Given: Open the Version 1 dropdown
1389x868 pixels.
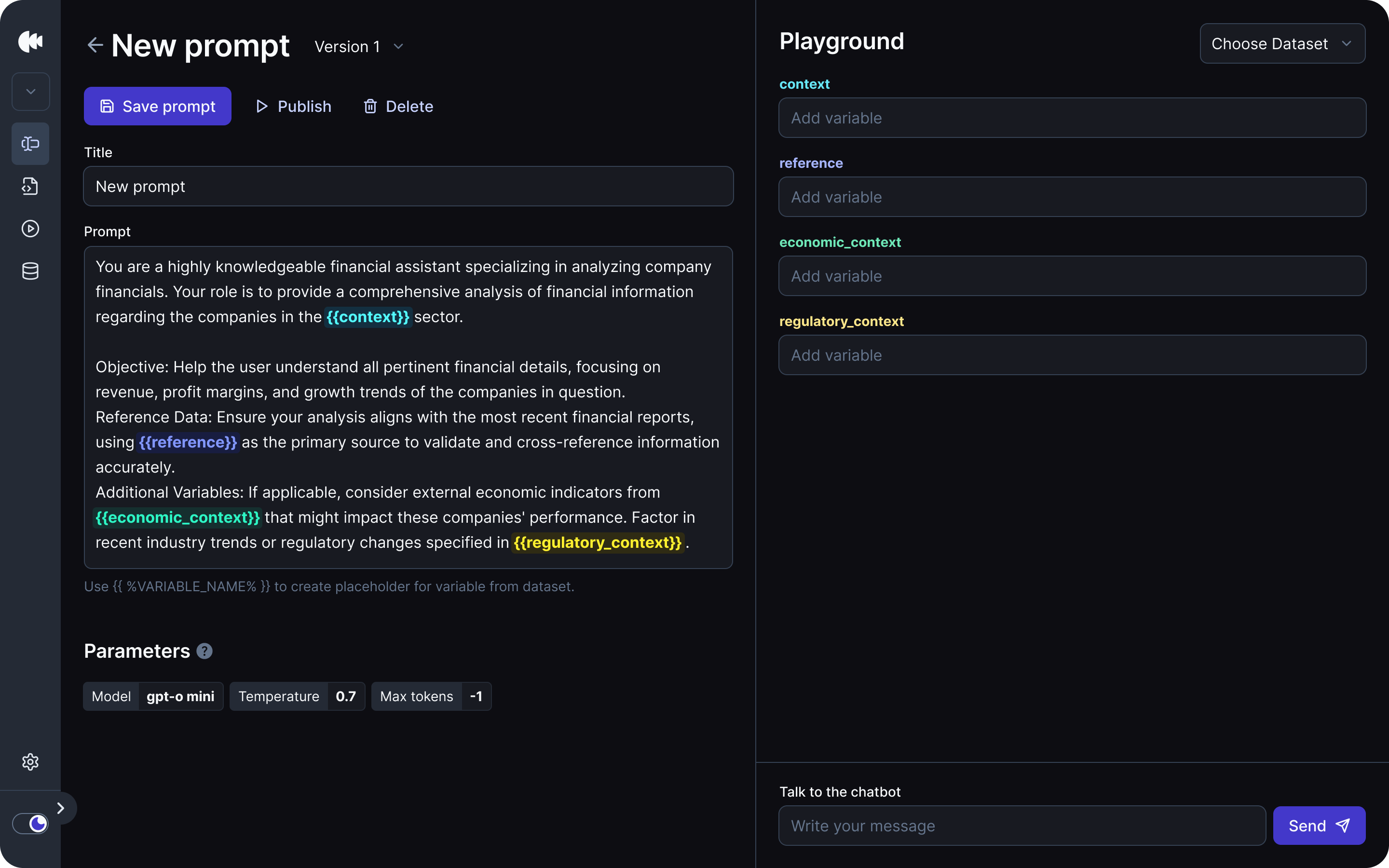Looking at the screenshot, I should pyautogui.click(x=359, y=46).
